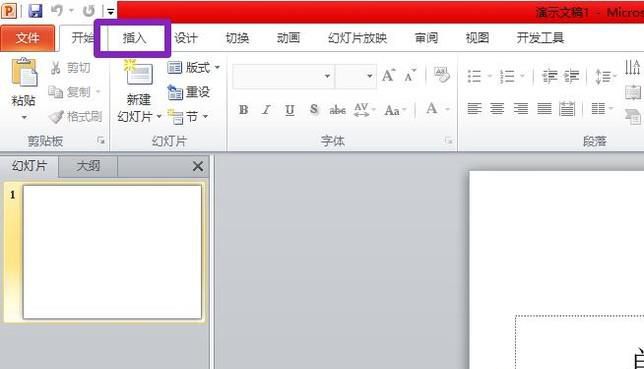Switch to the 幻灯片 (Slides) pane tab
Image resolution: width=644 pixels, height=369 pixels.
[x=30, y=166]
